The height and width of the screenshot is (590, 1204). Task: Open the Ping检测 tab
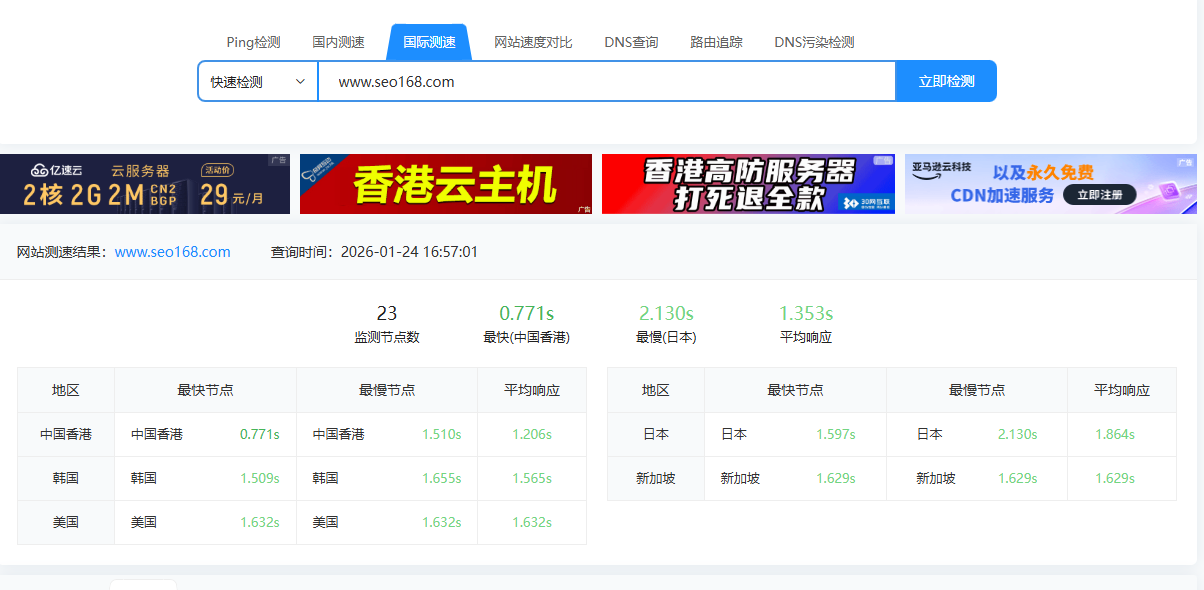click(x=253, y=42)
